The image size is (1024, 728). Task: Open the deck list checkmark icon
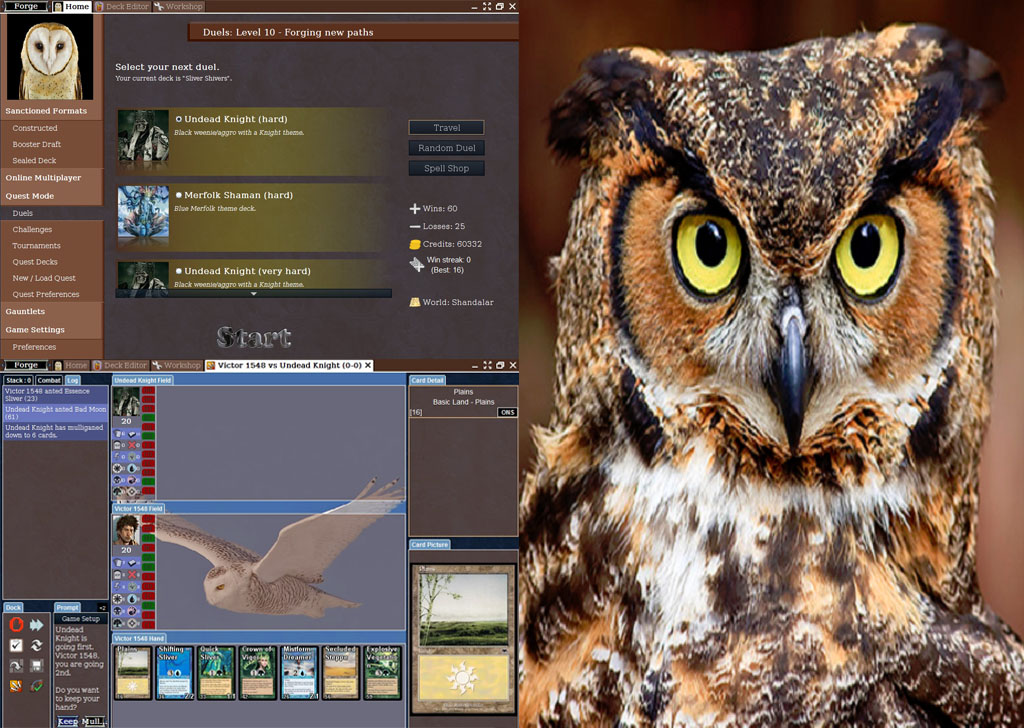pyautogui.click(x=16, y=646)
